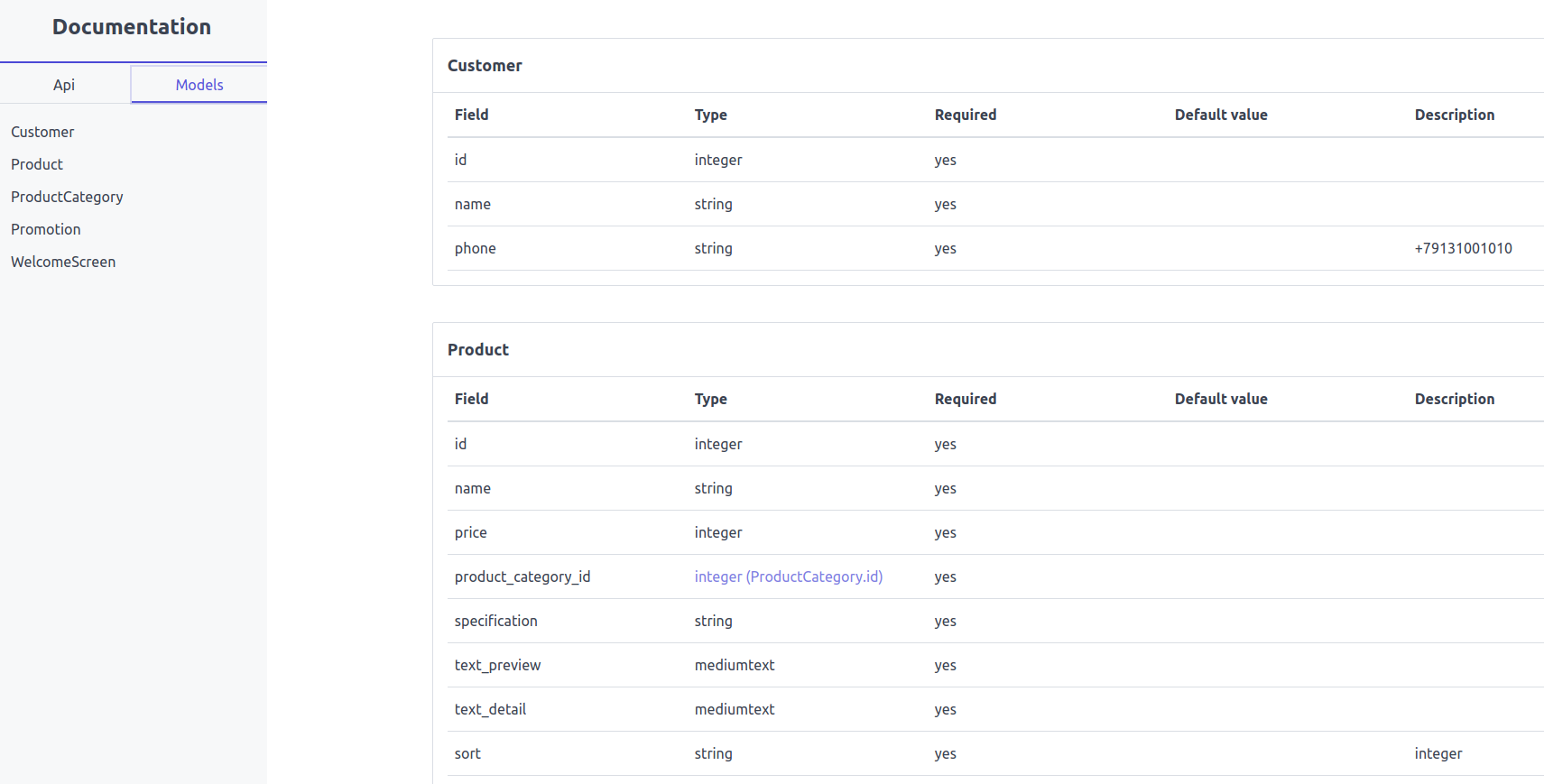
Task: Go to Product in the sidebar list
Action: [x=37, y=164]
